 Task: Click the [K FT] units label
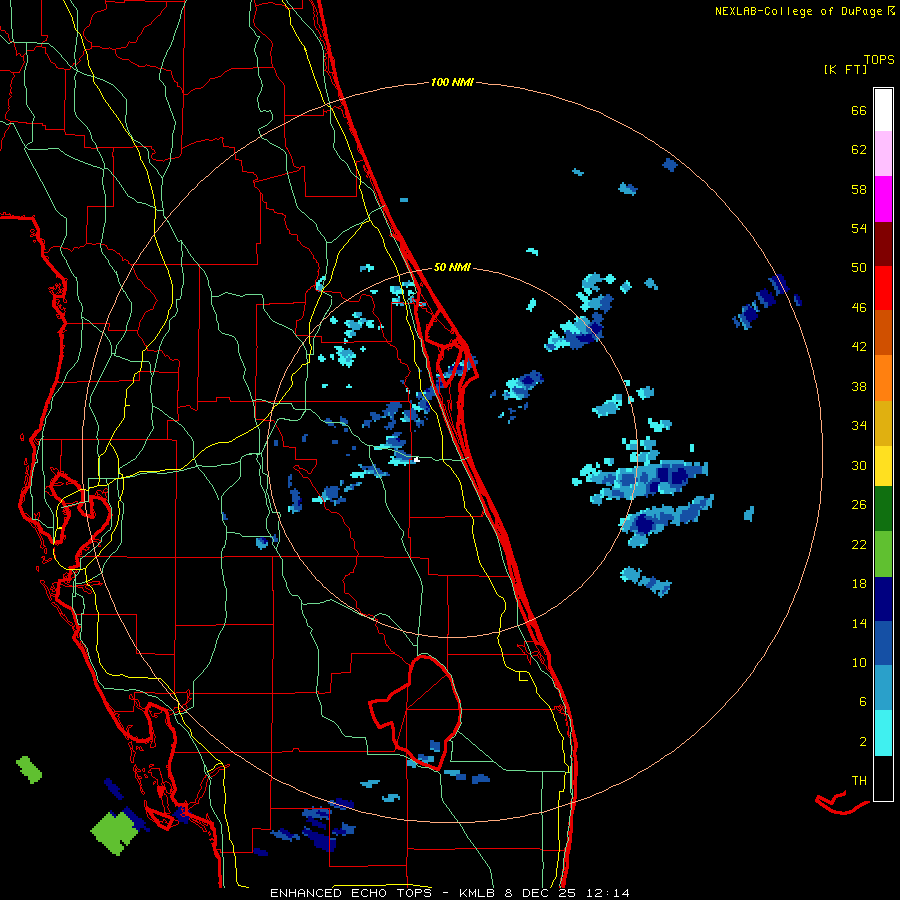pos(845,69)
